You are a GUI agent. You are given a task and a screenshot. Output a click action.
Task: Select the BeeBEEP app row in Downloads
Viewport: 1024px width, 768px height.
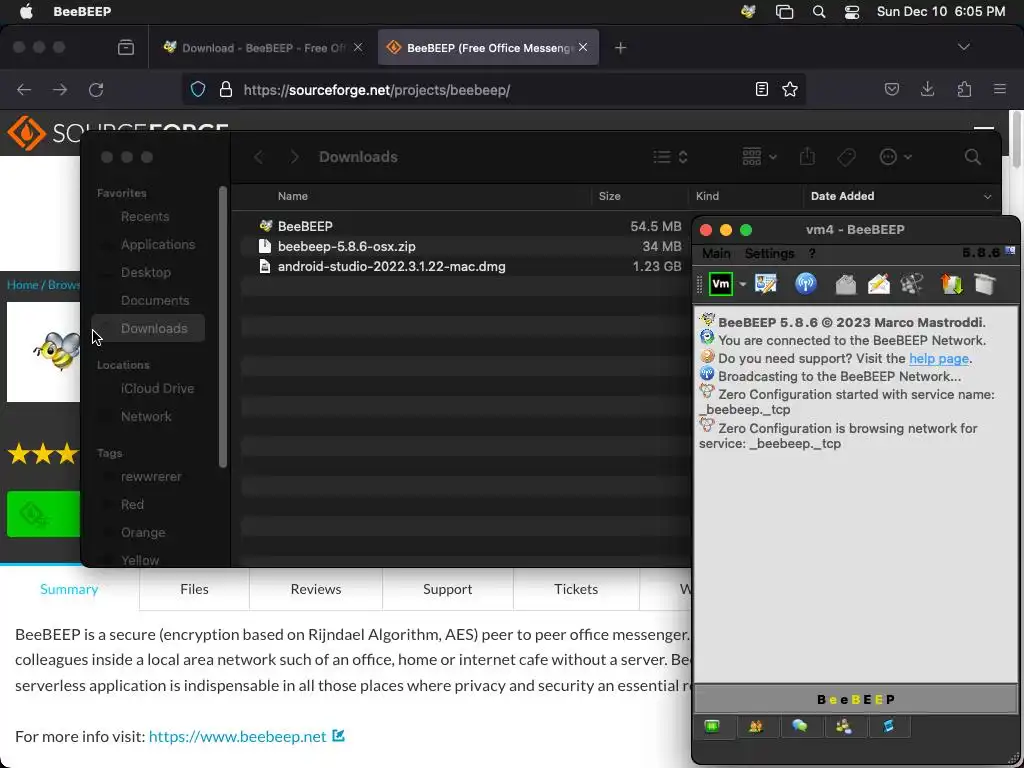(464, 226)
